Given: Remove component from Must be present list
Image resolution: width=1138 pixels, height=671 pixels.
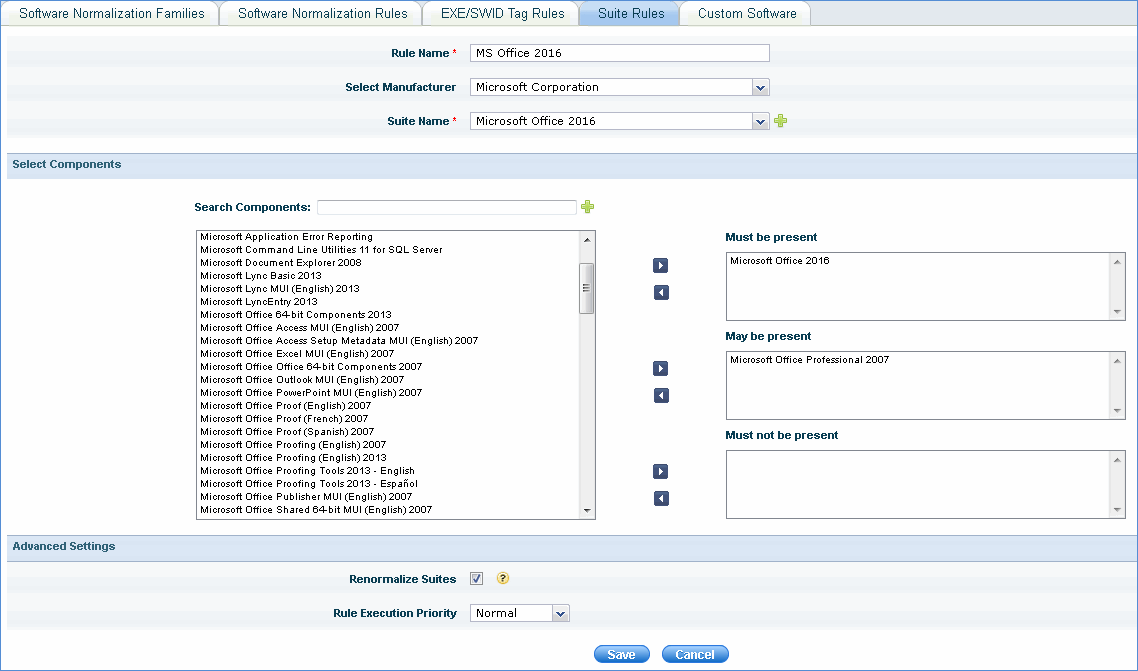Looking at the screenshot, I should click(x=660, y=293).
